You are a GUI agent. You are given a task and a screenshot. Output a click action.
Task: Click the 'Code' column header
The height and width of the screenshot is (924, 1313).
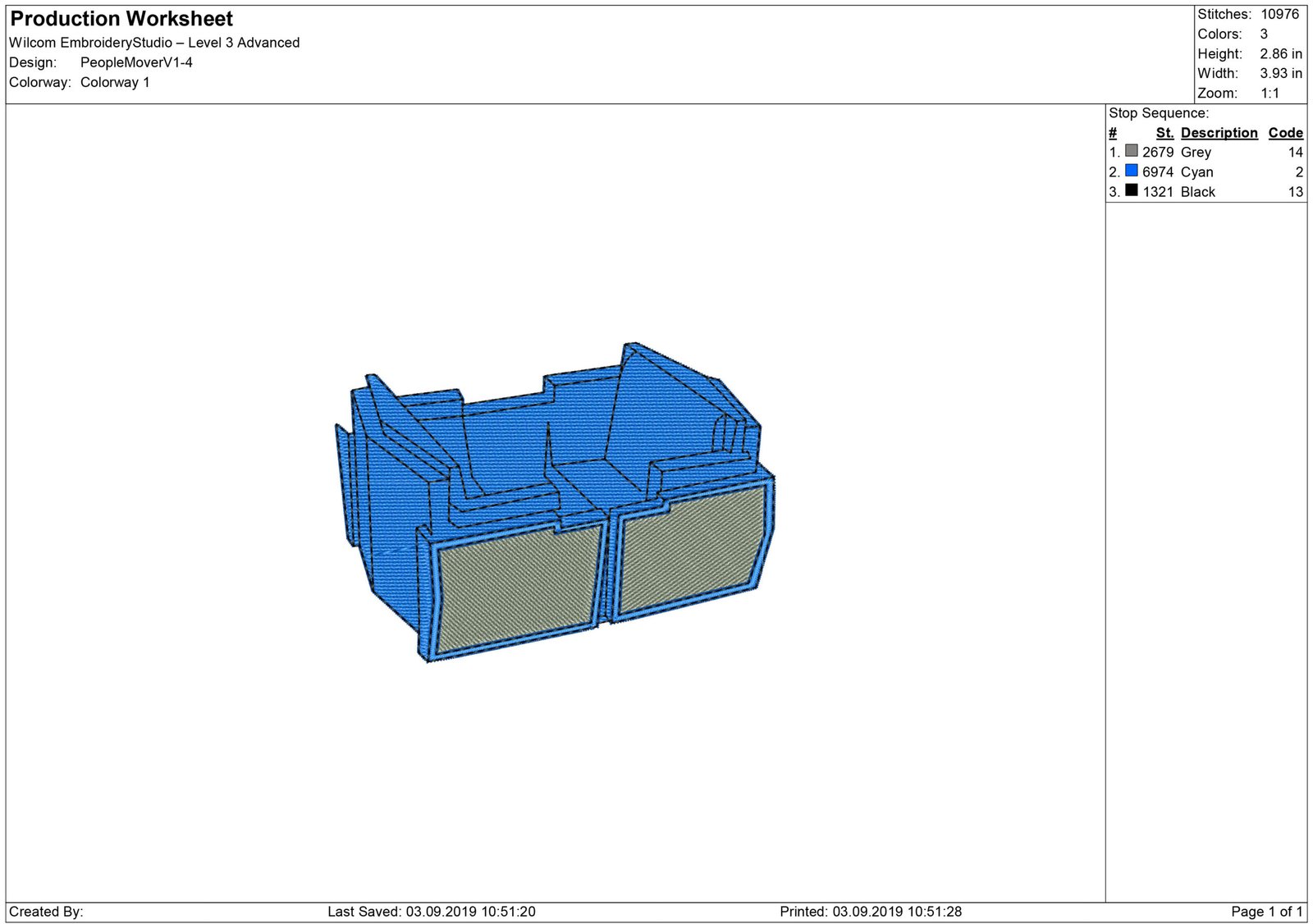(1286, 133)
